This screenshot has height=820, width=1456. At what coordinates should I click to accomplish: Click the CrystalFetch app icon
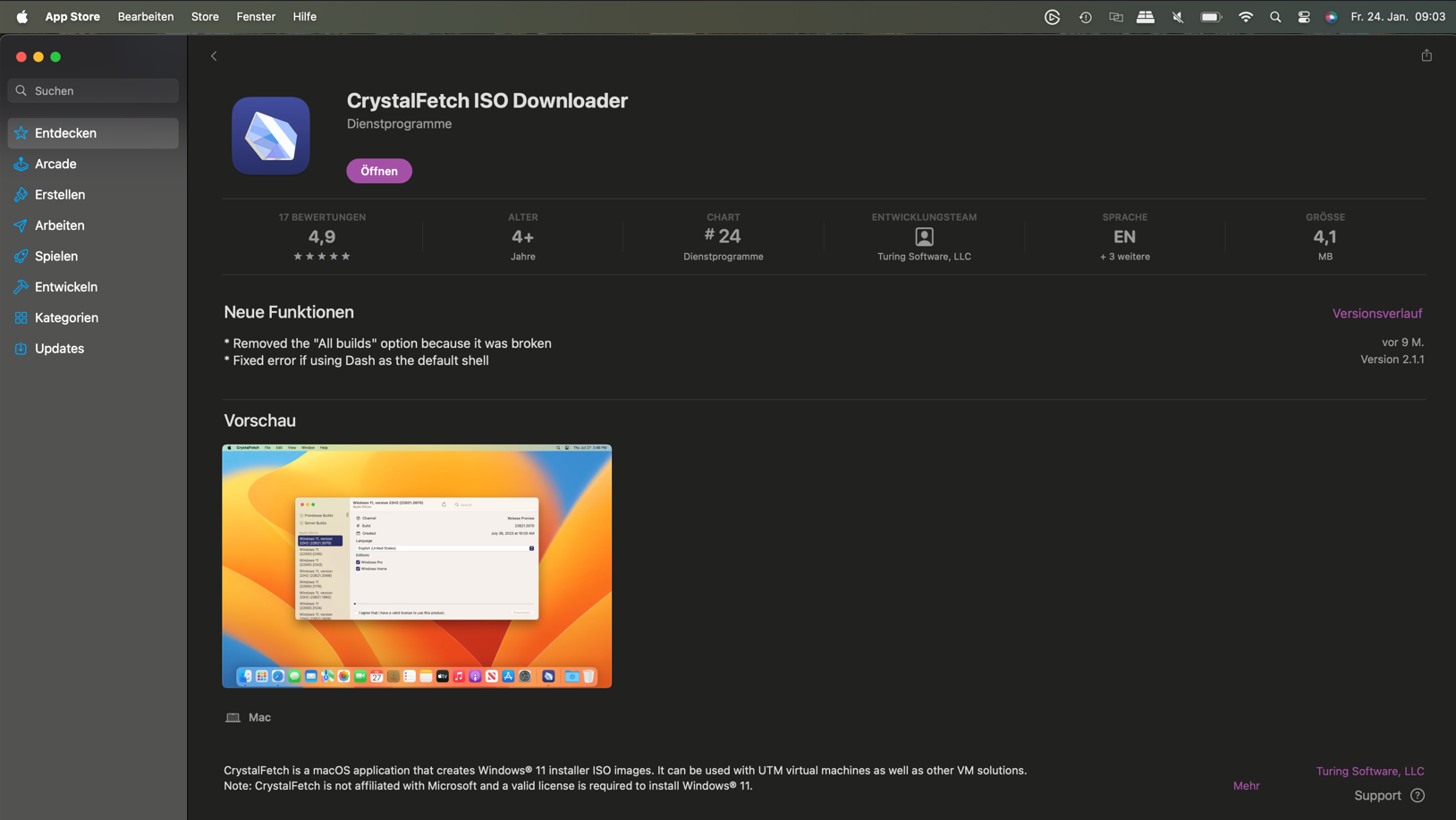[271, 136]
